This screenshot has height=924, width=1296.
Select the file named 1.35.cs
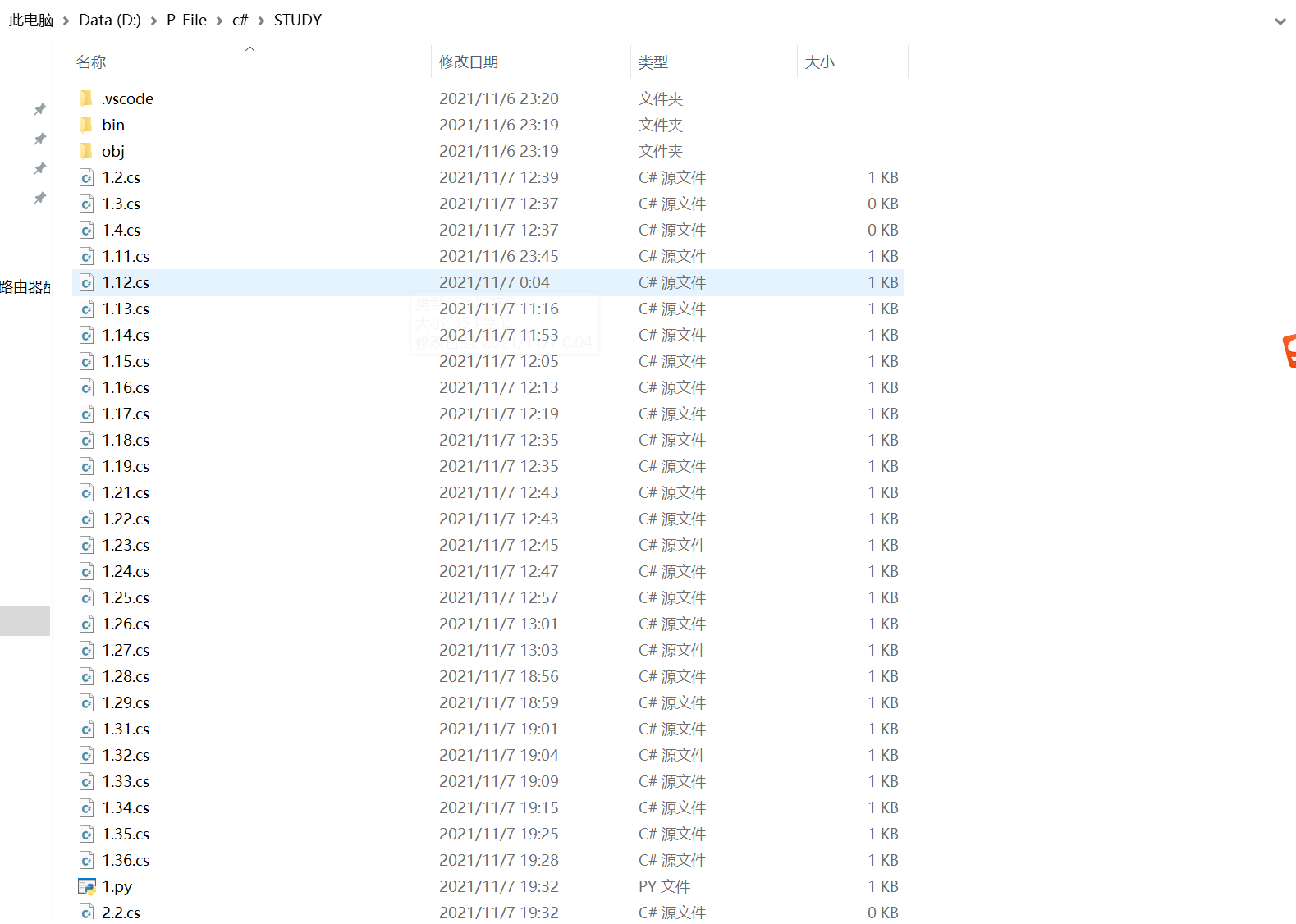tap(126, 834)
